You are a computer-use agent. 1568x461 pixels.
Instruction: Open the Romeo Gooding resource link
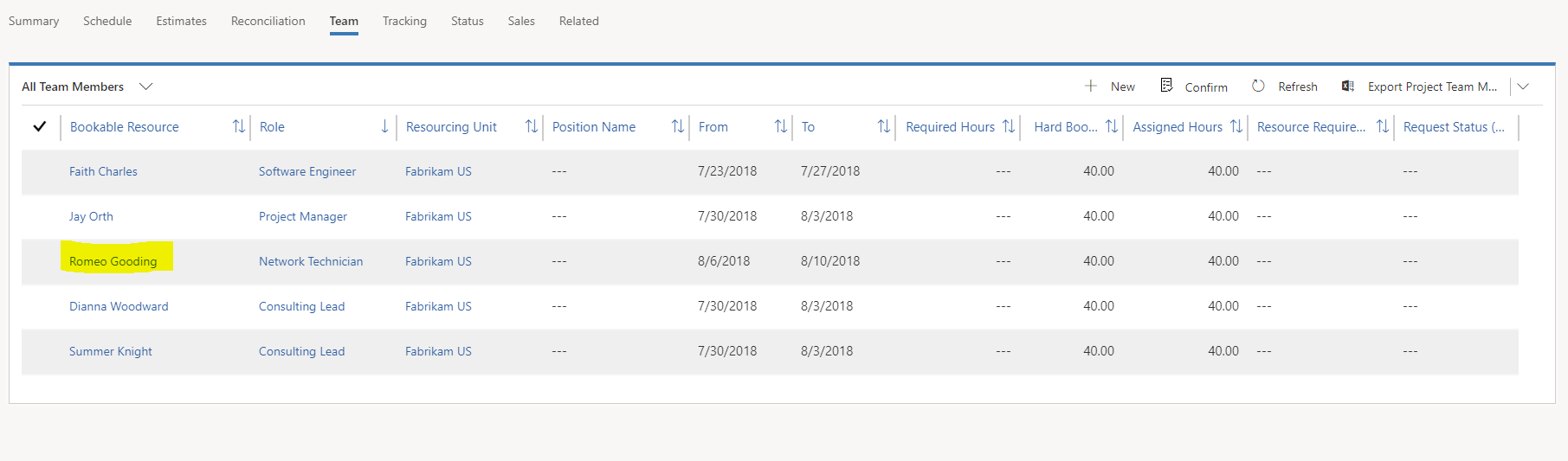click(113, 261)
